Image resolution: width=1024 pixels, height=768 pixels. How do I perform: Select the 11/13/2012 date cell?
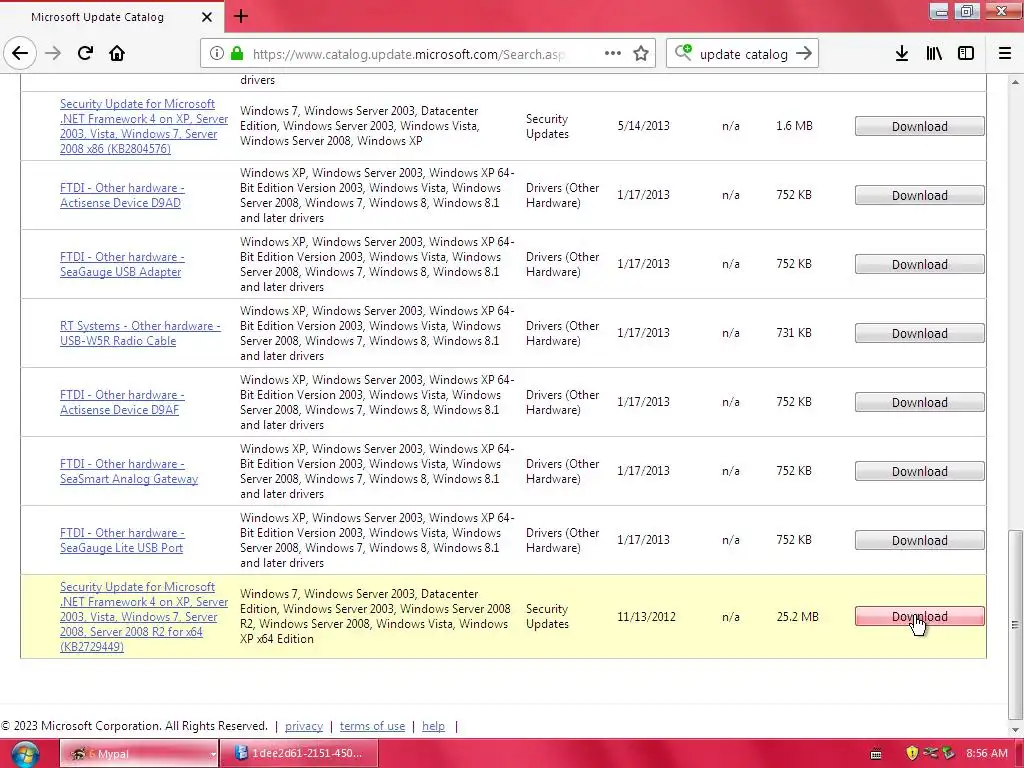(x=646, y=616)
